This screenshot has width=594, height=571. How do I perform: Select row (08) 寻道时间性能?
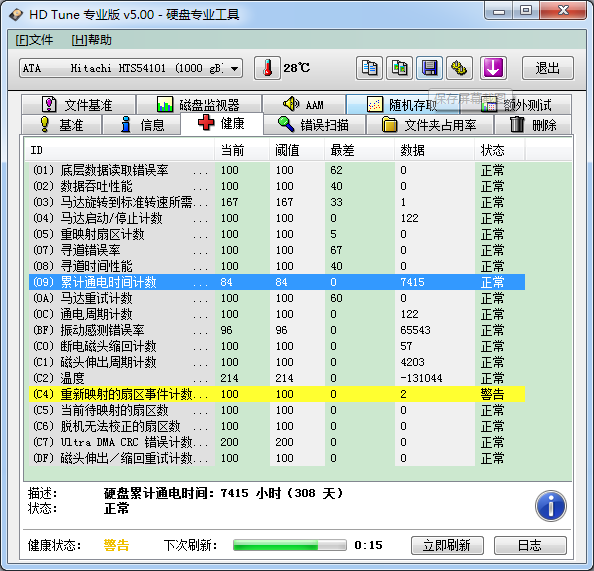coord(277,266)
